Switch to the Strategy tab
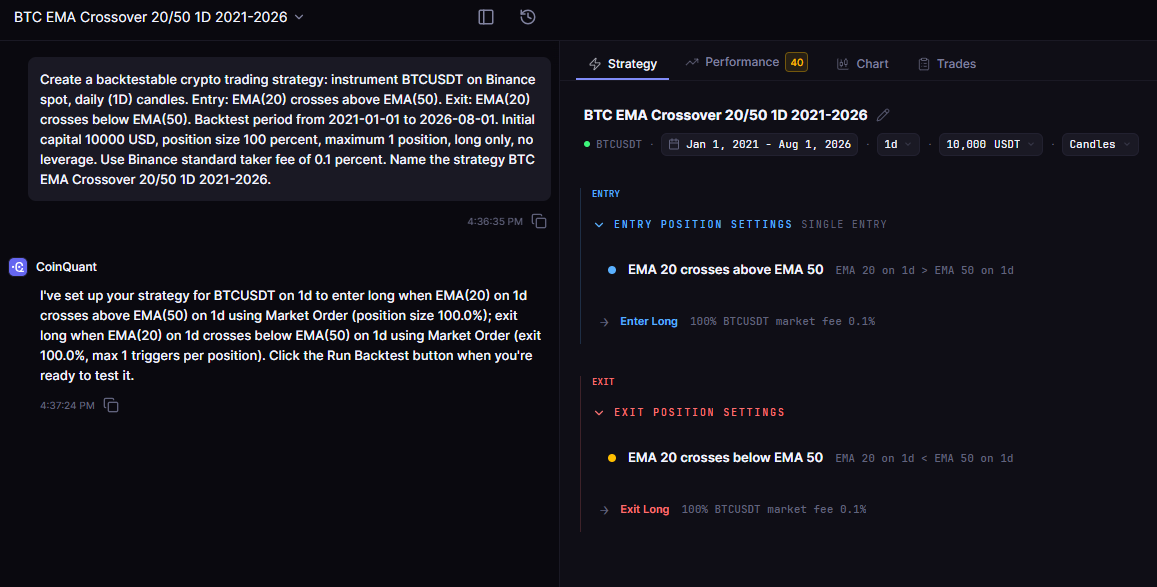The height and width of the screenshot is (587, 1157). (x=623, y=64)
